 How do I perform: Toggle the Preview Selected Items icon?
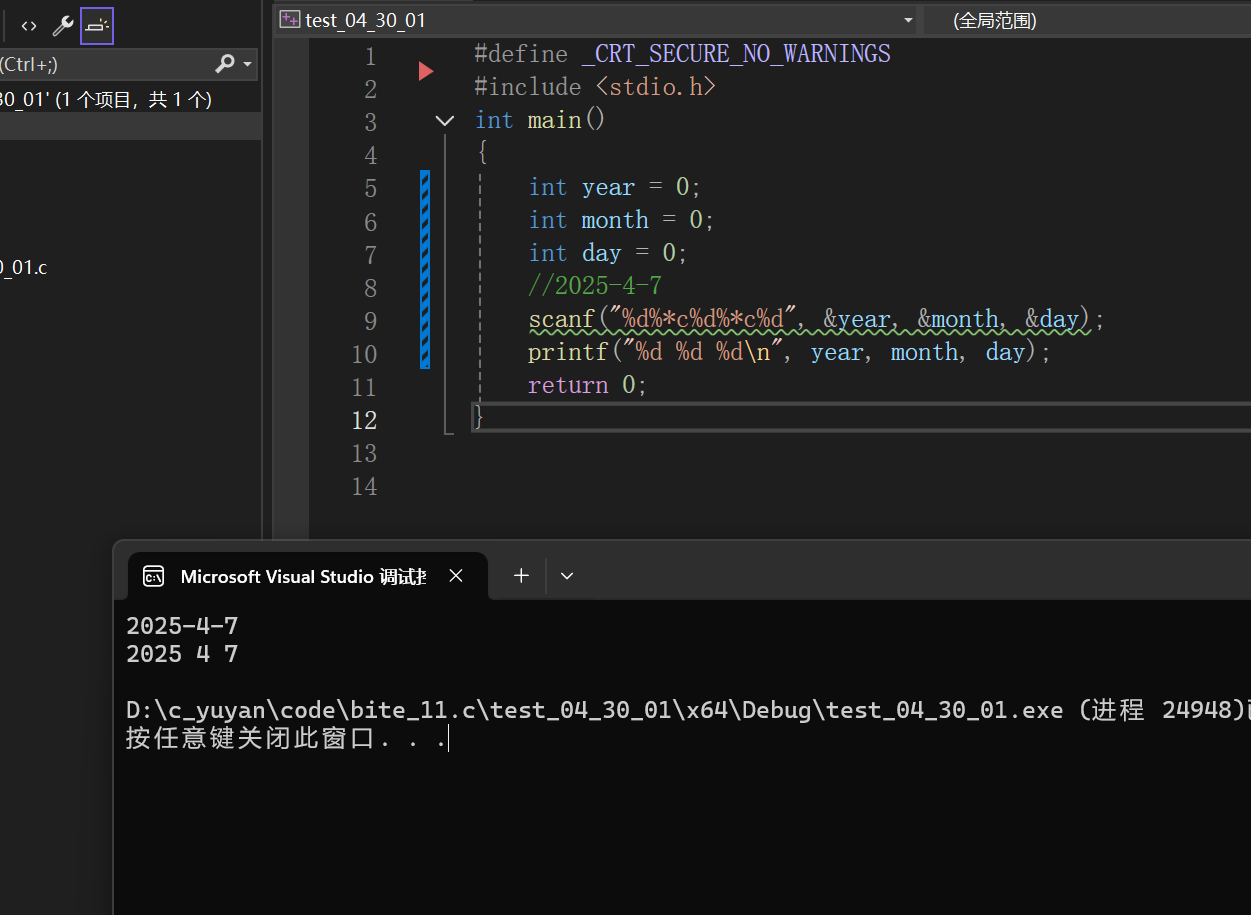tap(97, 26)
